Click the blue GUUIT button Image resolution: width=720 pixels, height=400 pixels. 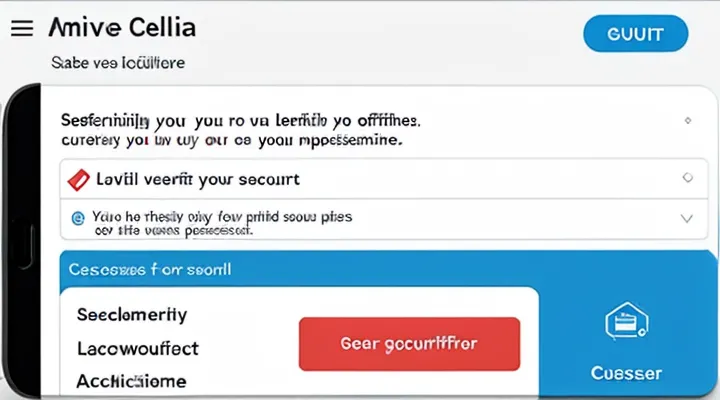point(635,34)
